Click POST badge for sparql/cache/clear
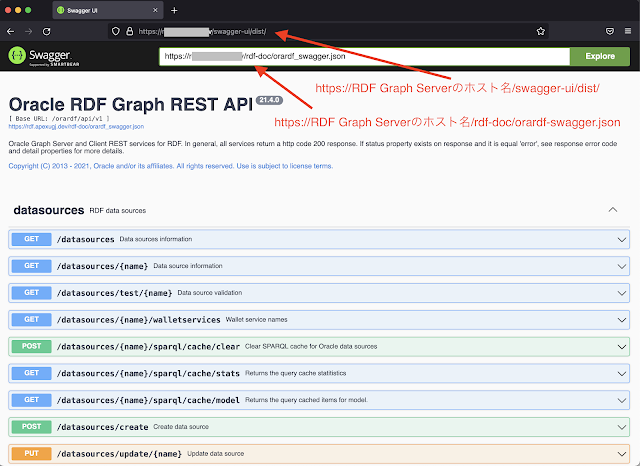Image resolution: width=640 pixels, height=466 pixels. [31, 346]
